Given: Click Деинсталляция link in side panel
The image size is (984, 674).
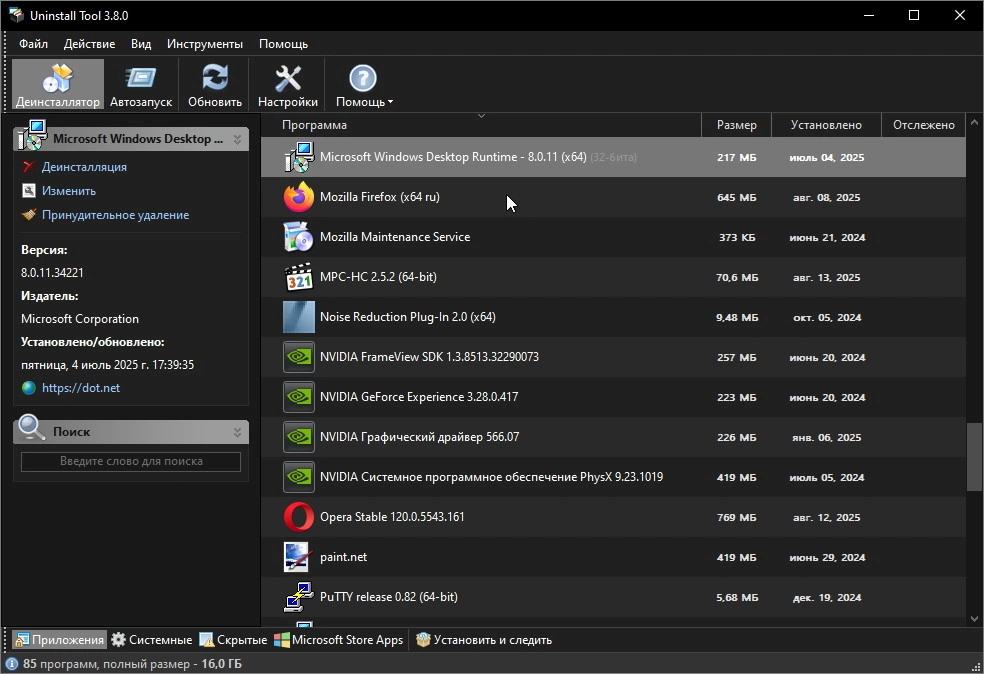Looking at the screenshot, I should tap(84, 167).
